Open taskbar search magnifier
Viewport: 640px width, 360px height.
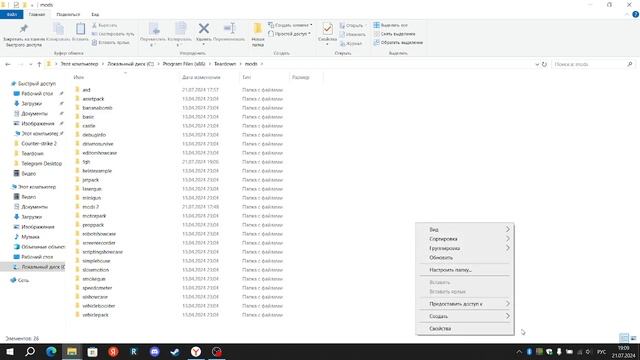(30, 351)
